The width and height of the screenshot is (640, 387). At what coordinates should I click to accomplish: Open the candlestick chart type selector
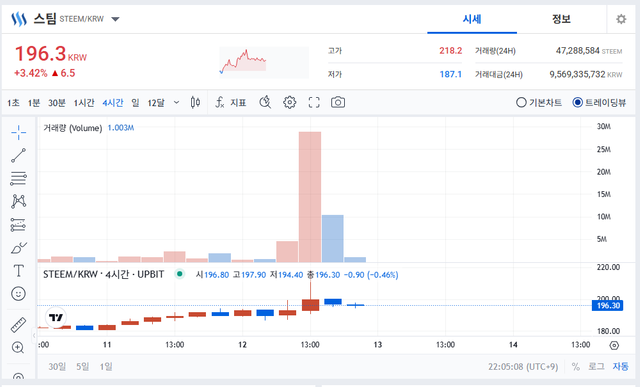pos(196,102)
